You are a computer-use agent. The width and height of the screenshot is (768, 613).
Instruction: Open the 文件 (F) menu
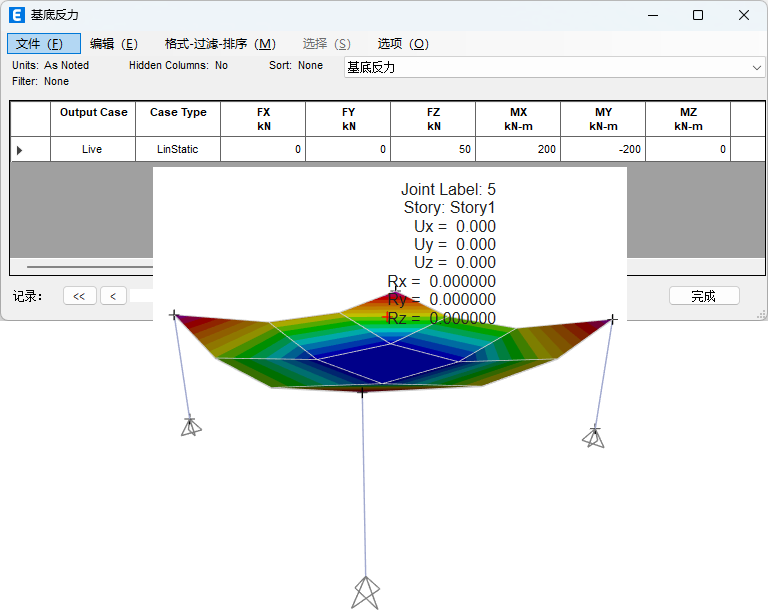coord(43,44)
